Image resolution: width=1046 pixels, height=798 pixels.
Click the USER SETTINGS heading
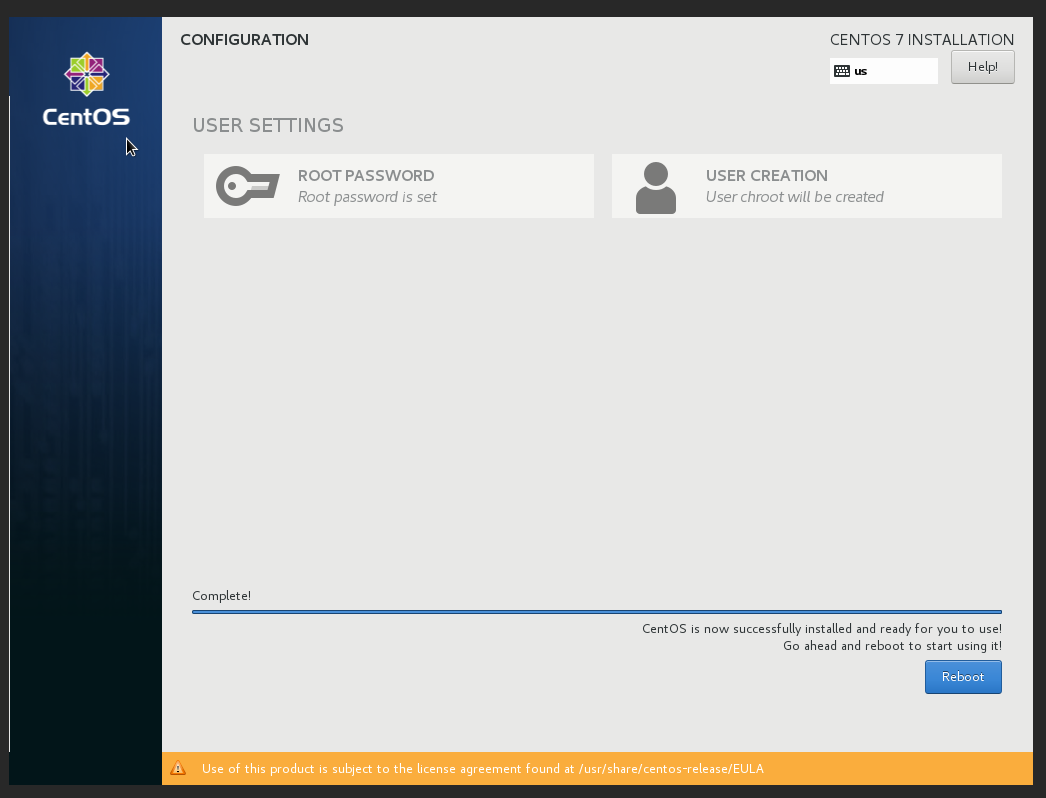pos(268,125)
